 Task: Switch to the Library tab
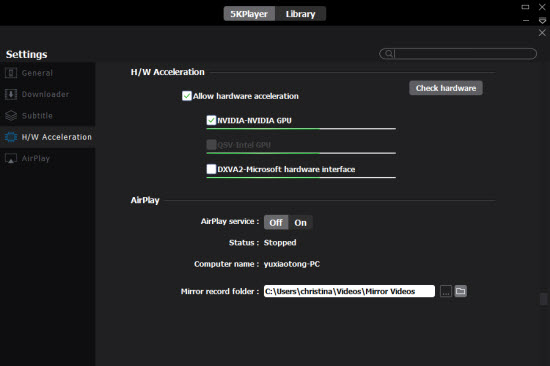pyautogui.click(x=301, y=14)
